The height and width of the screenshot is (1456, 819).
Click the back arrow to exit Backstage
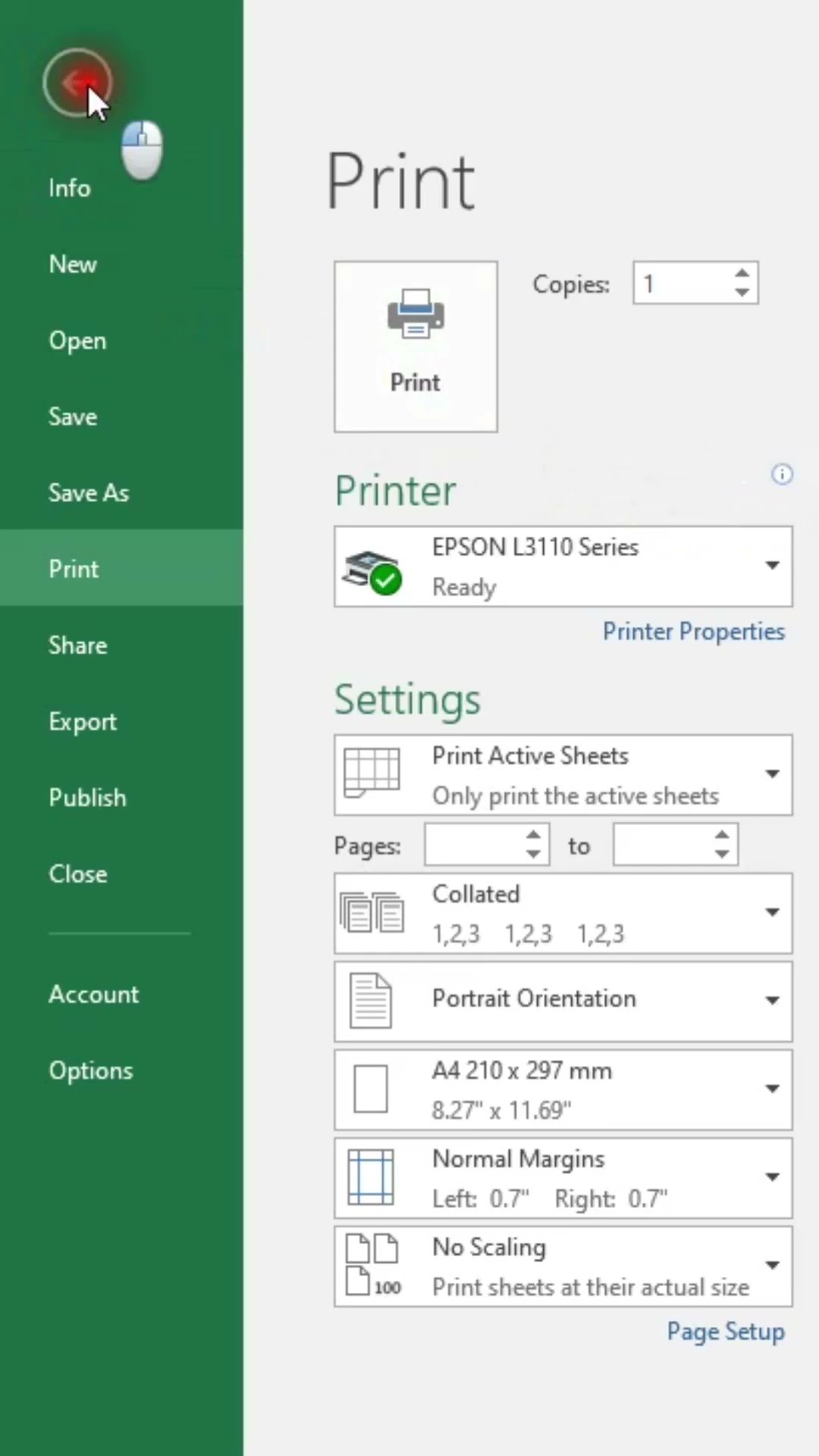(x=77, y=83)
